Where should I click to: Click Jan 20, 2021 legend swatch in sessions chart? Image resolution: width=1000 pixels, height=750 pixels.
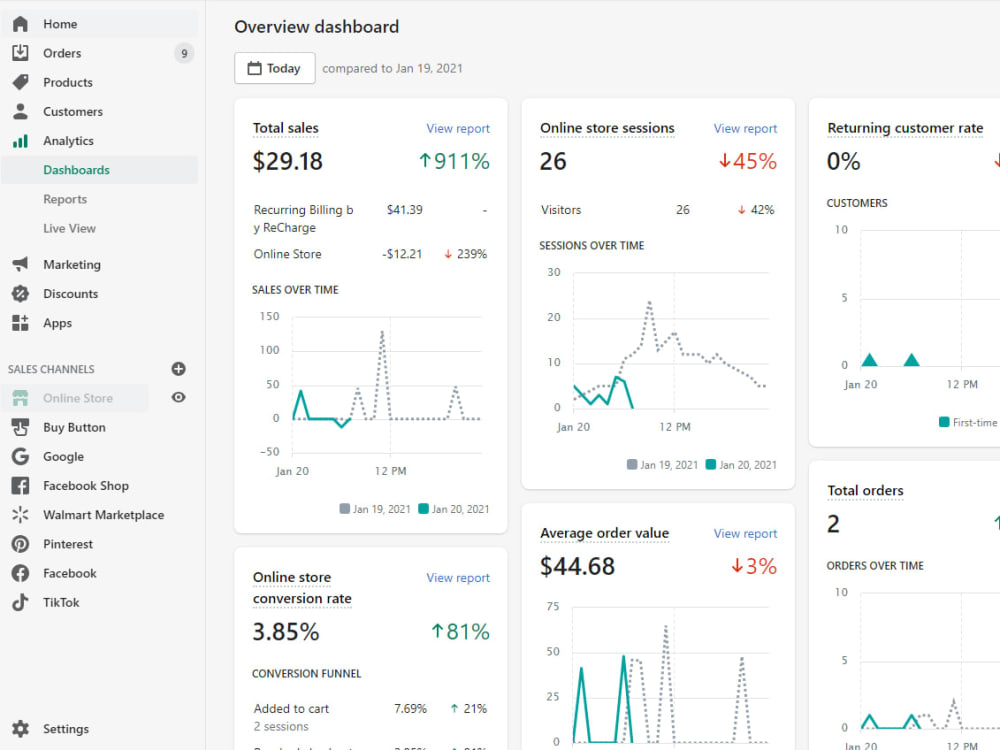pos(711,464)
